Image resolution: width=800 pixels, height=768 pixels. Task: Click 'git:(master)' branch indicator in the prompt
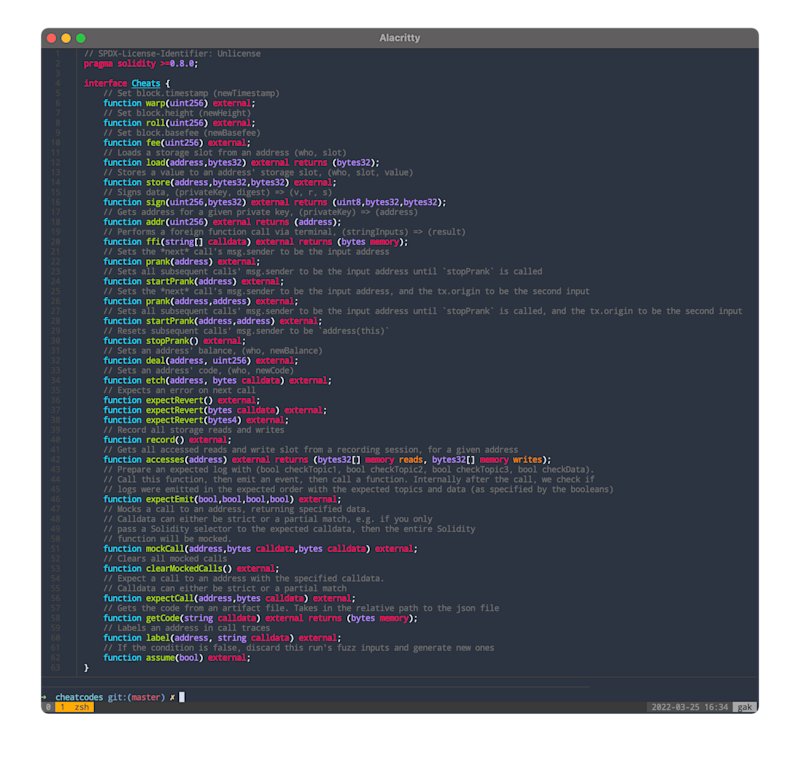tap(136, 697)
